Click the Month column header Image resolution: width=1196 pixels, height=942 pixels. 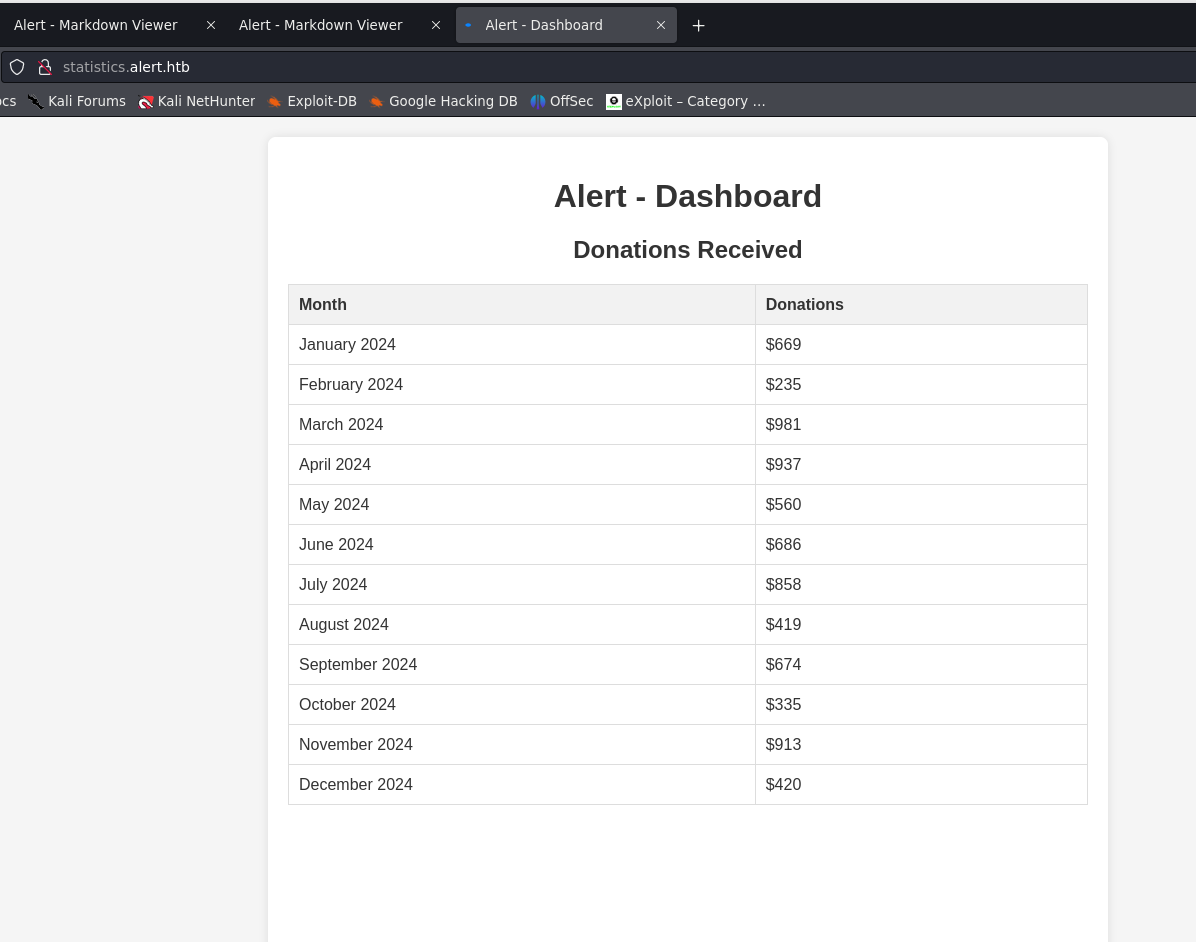click(323, 305)
